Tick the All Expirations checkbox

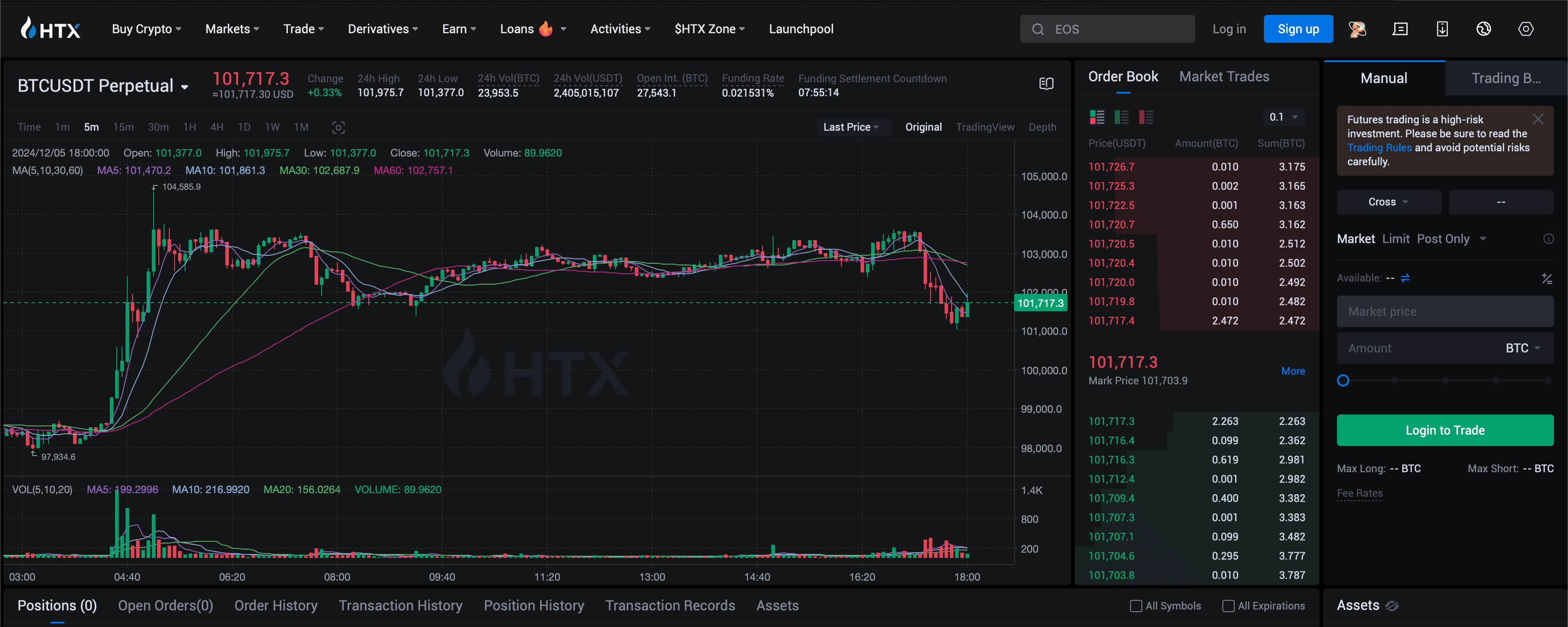pyautogui.click(x=1228, y=606)
